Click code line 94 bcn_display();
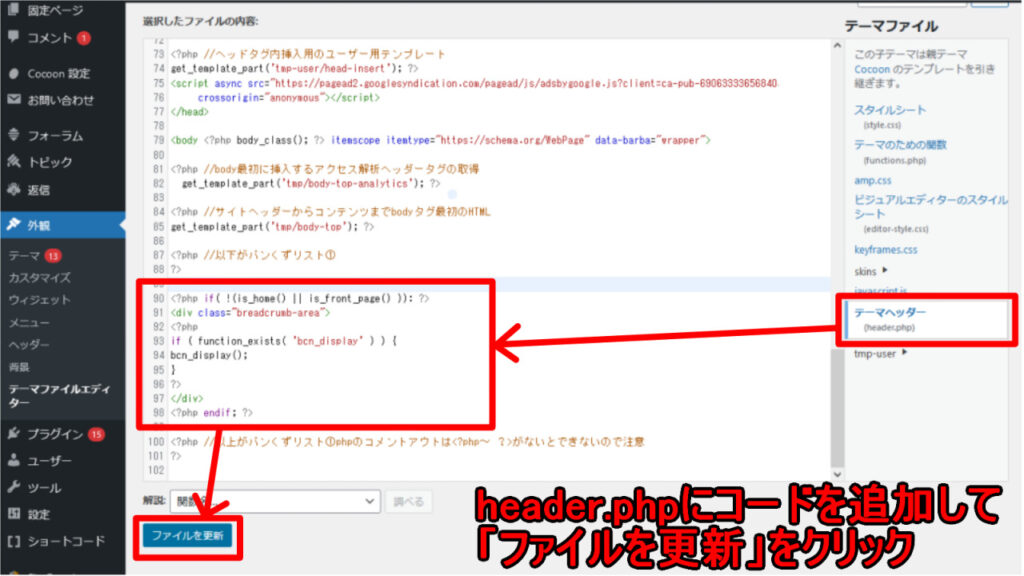Image resolution: width=1024 pixels, height=576 pixels. (210, 355)
